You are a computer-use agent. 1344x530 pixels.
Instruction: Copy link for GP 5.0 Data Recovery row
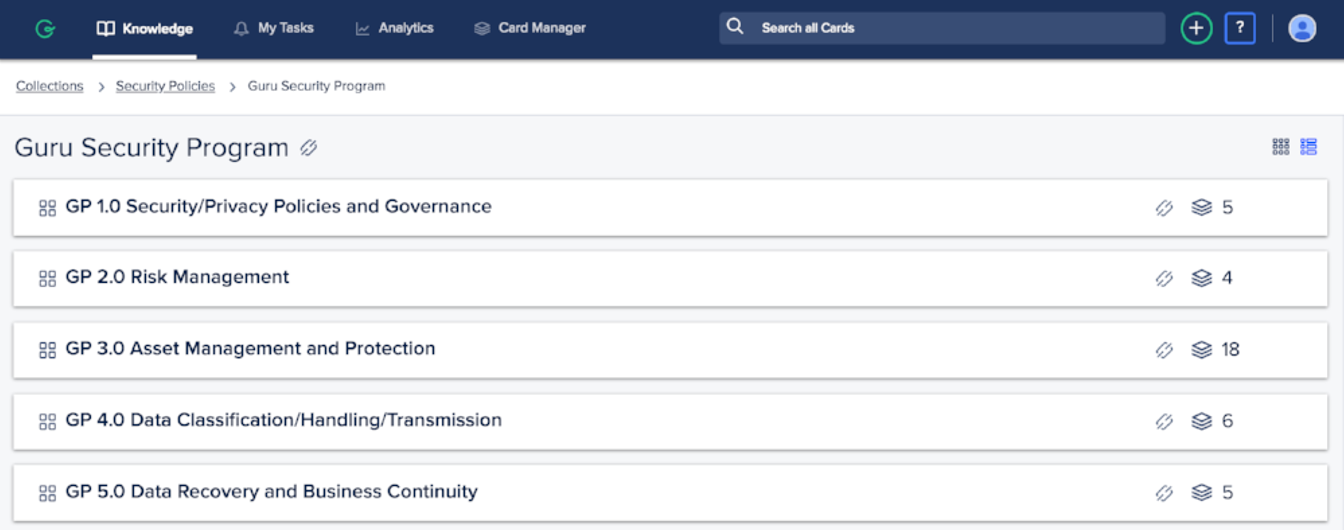click(1164, 493)
